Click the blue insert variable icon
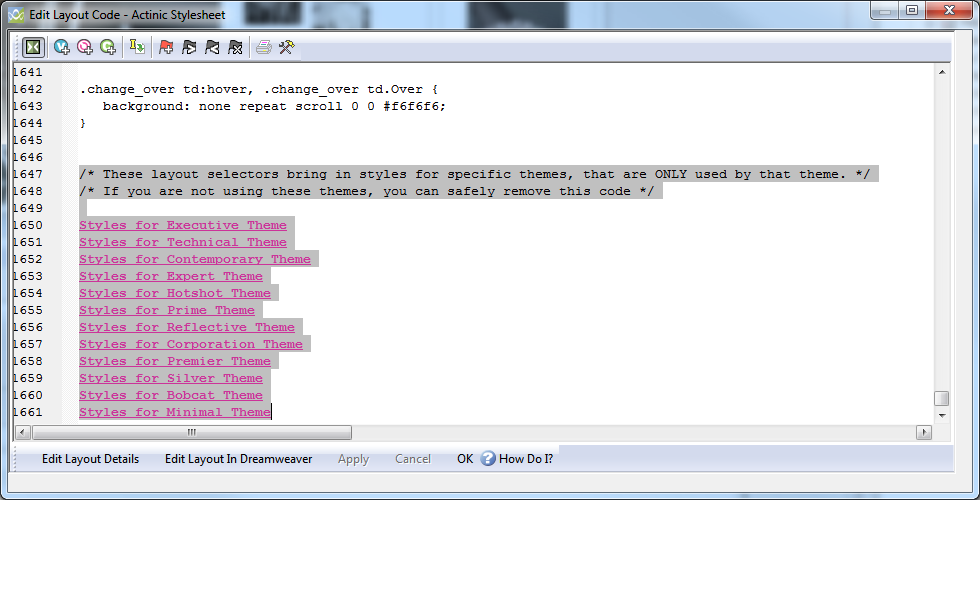Image resolution: width=980 pixels, height=600 pixels. click(x=62, y=47)
